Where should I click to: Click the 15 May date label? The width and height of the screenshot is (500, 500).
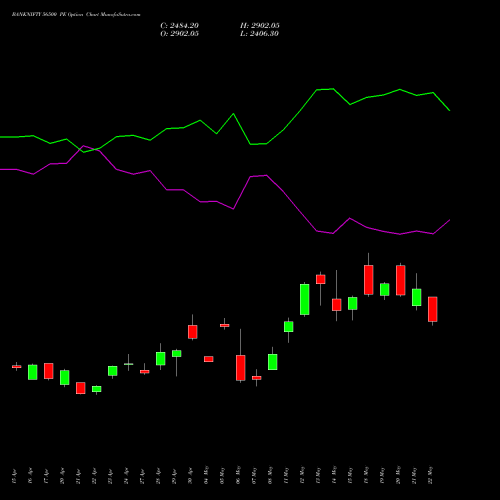[350, 475]
